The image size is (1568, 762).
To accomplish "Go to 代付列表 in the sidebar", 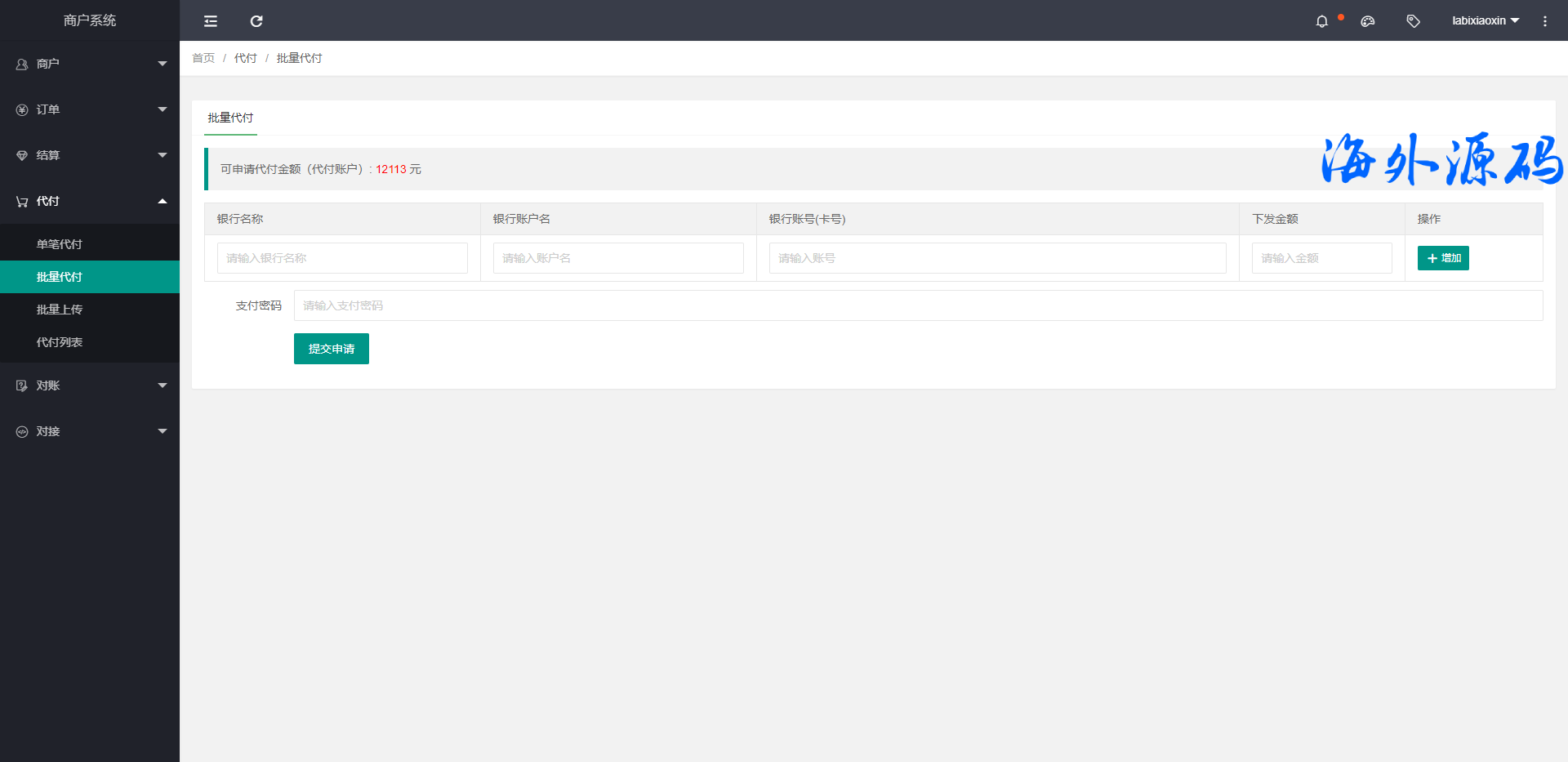I will (x=60, y=342).
